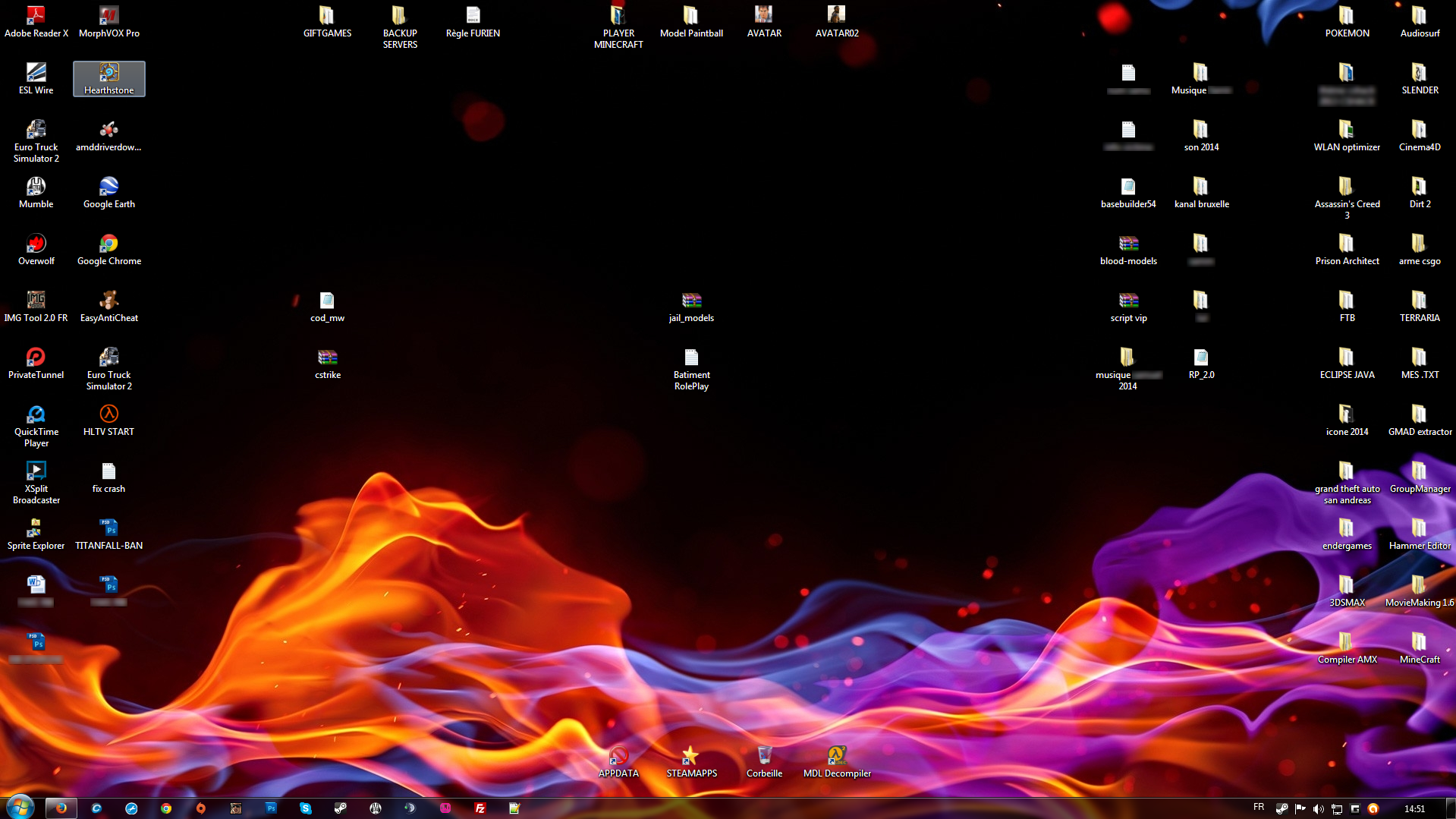This screenshot has height=819, width=1456.
Task: Open FileZilla from the taskbar
Action: coord(480,808)
